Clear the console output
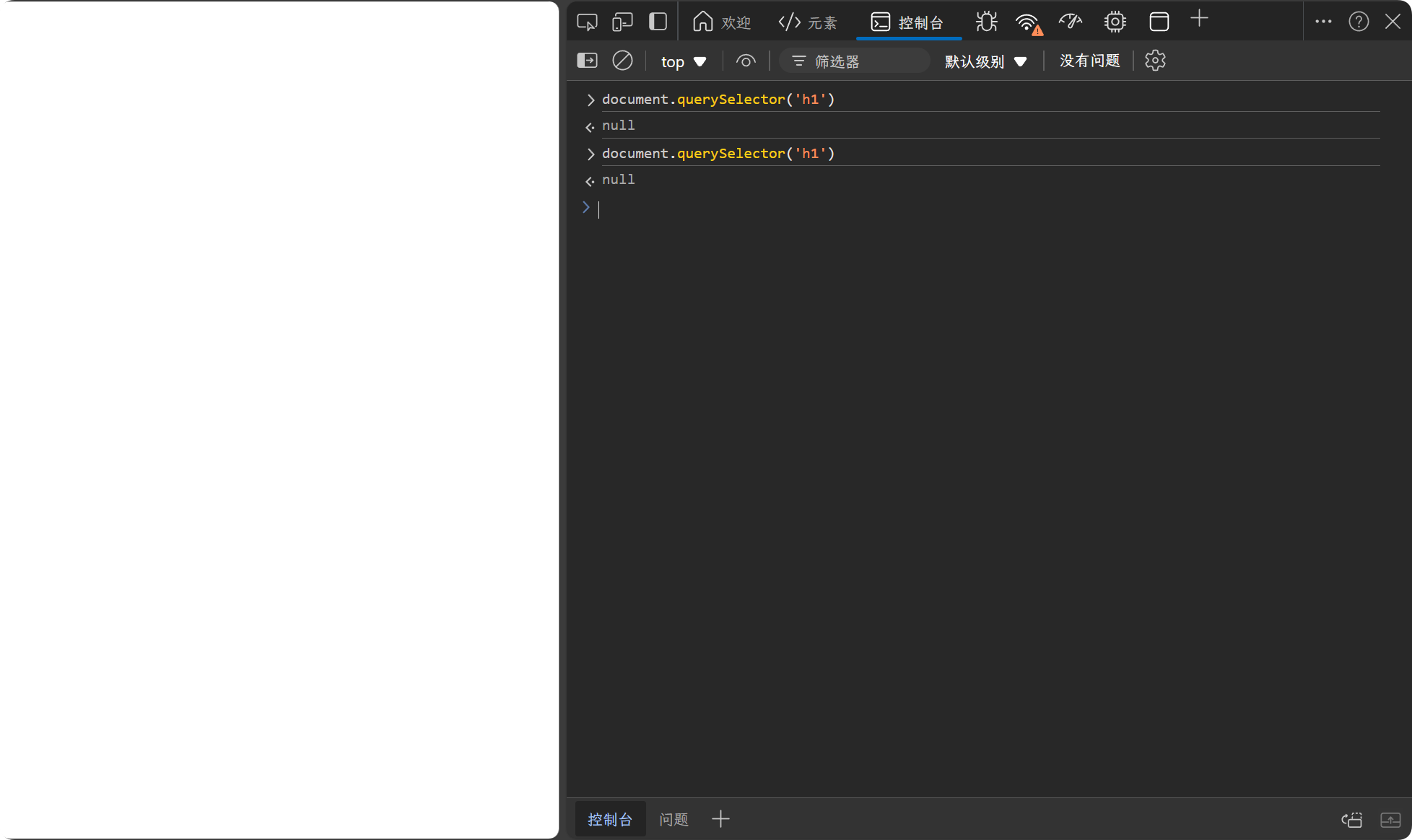The width and height of the screenshot is (1412, 840). tap(622, 61)
